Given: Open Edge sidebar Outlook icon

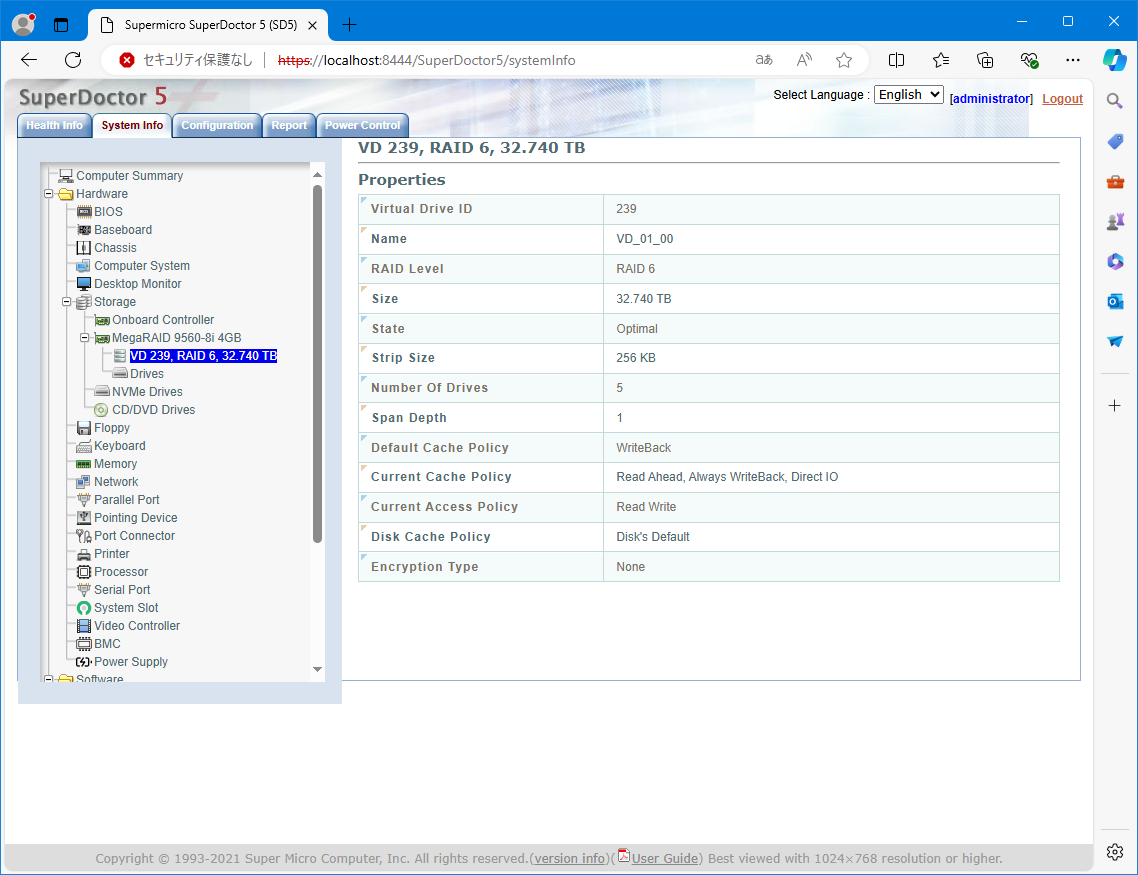Looking at the screenshot, I should coord(1116,301).
